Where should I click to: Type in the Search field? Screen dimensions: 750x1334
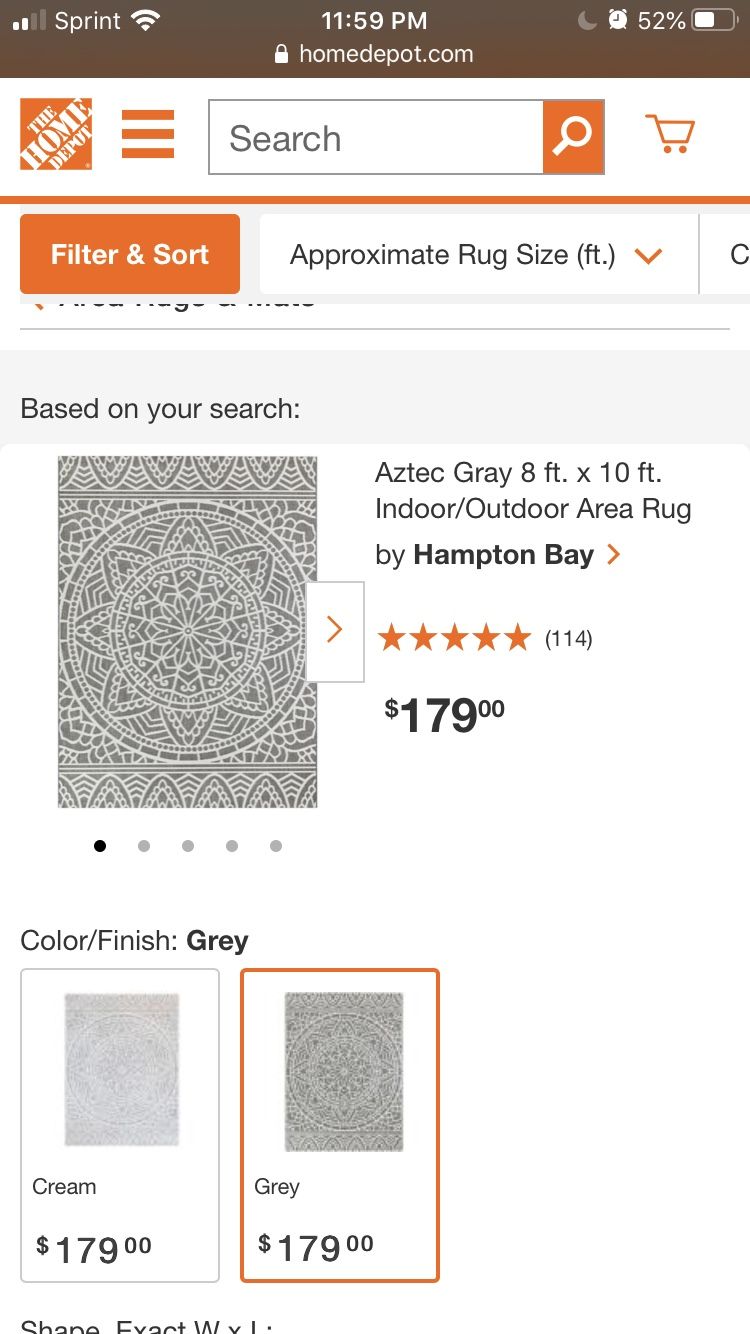pyautogui.click(x=376, y=138)
